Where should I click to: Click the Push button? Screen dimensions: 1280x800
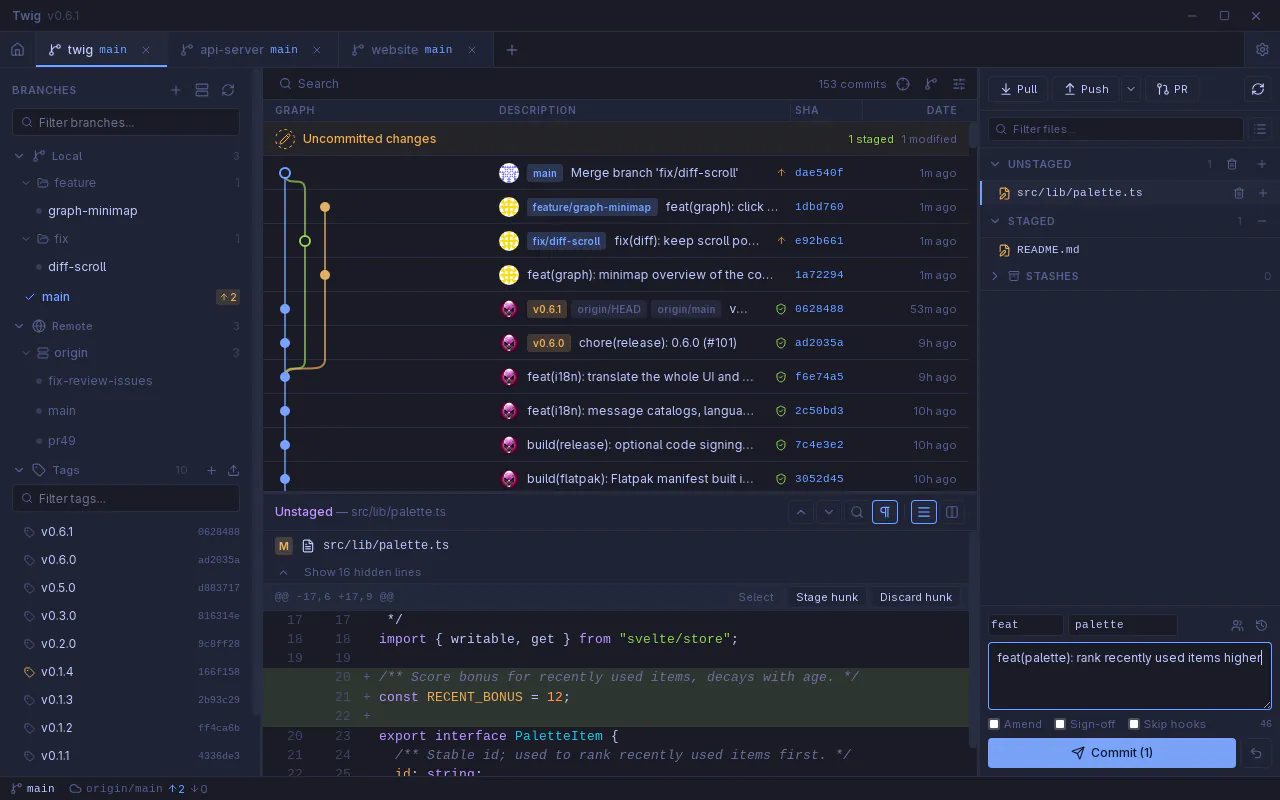[x=1087, y=89]
